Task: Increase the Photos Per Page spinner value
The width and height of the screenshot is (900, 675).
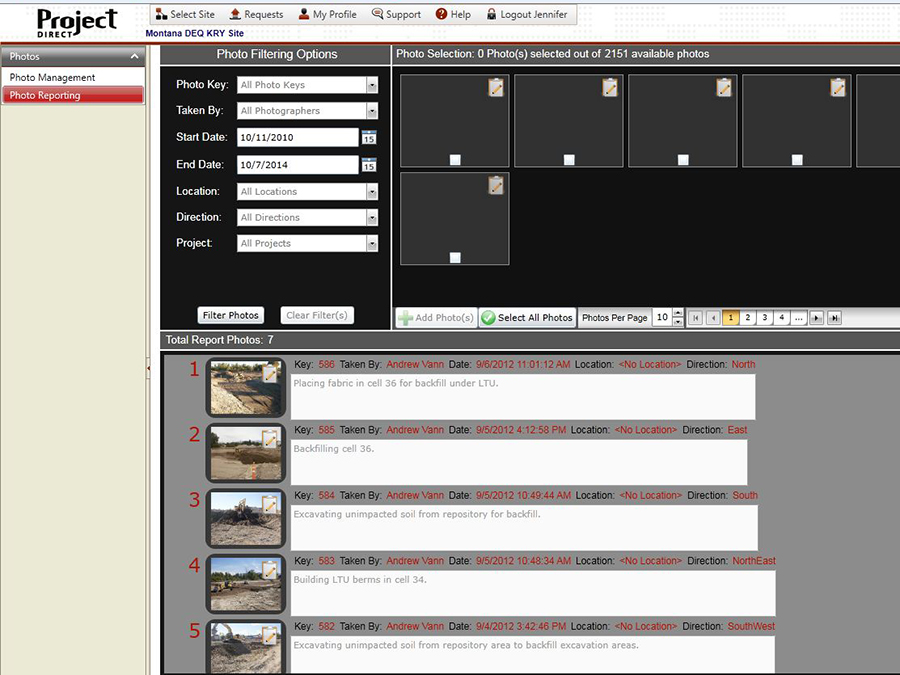Action: (x=678, y=313)
